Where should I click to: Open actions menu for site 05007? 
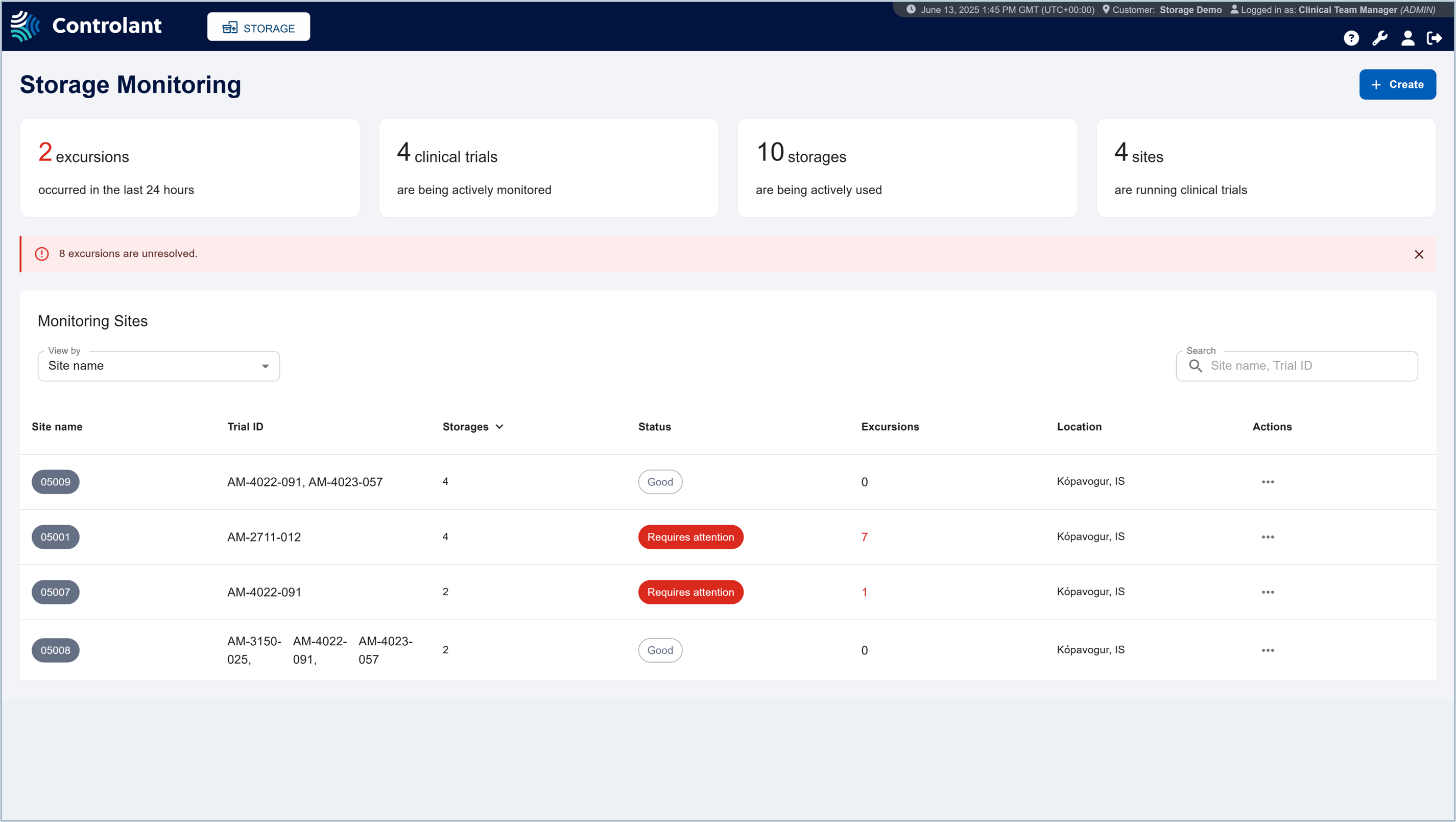(x=1268, y=592)
